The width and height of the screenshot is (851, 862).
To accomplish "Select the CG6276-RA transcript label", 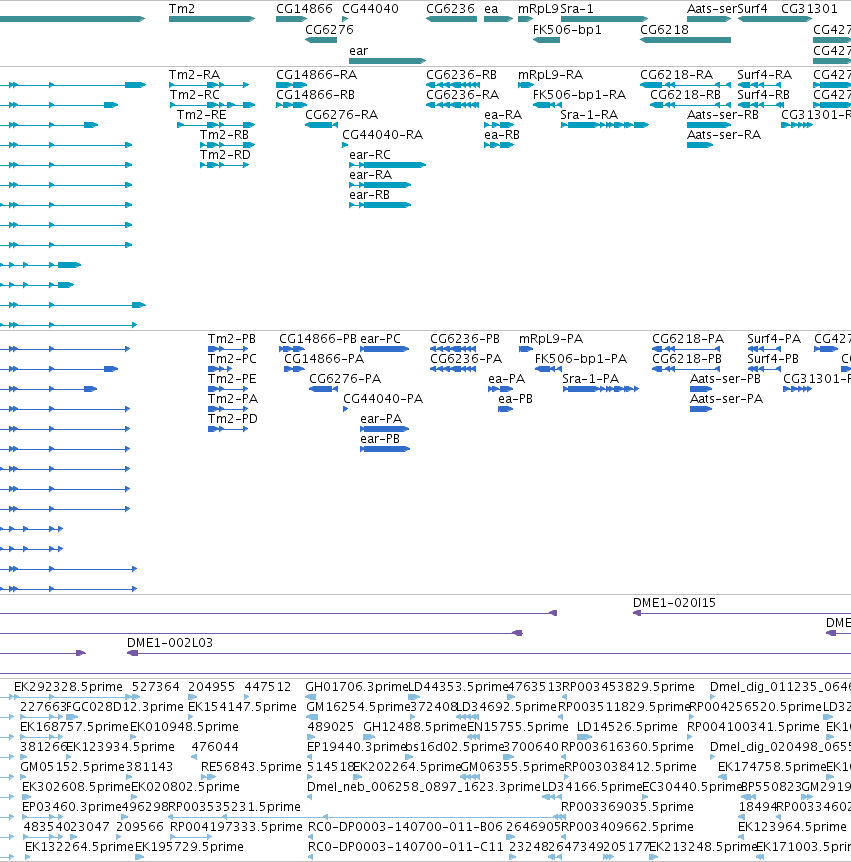I will [341, 115].
